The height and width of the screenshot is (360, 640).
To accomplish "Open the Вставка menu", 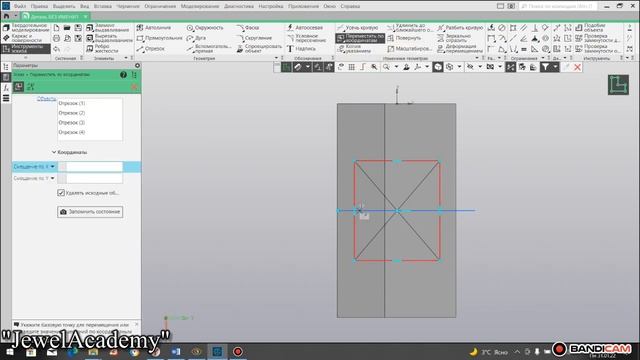I will [102, 6].
